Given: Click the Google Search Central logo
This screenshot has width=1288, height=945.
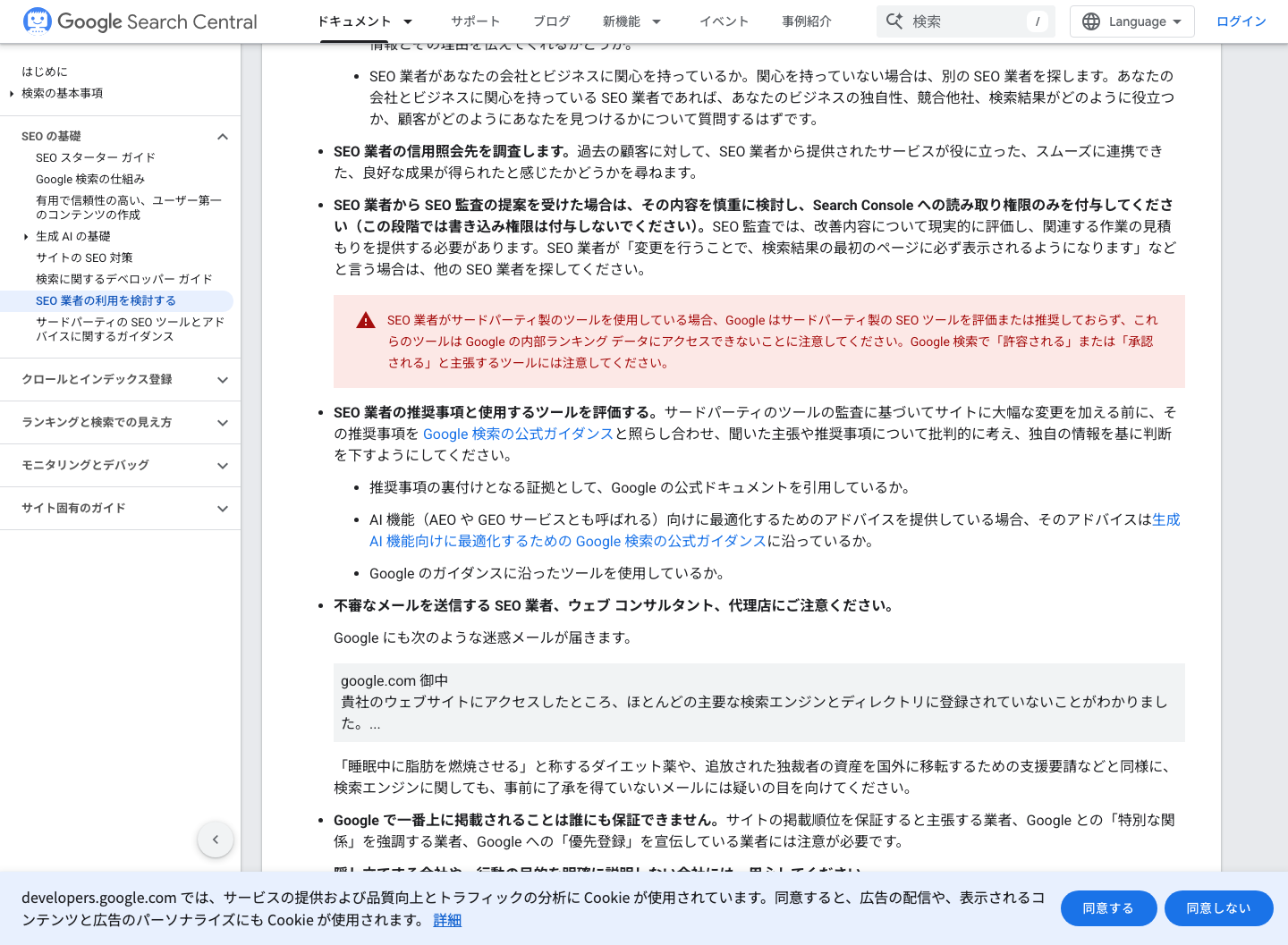Looking at the screenshot, I should click(x=140, y=21).
